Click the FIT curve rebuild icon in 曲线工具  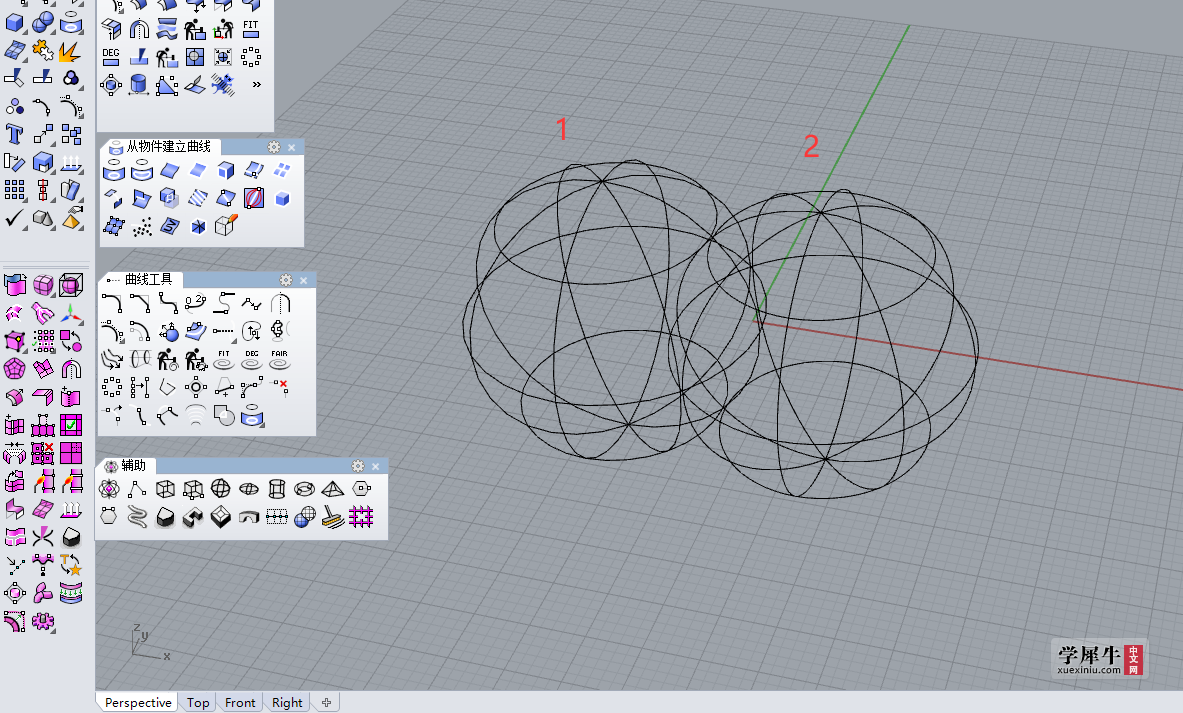(x=223, y=359)
